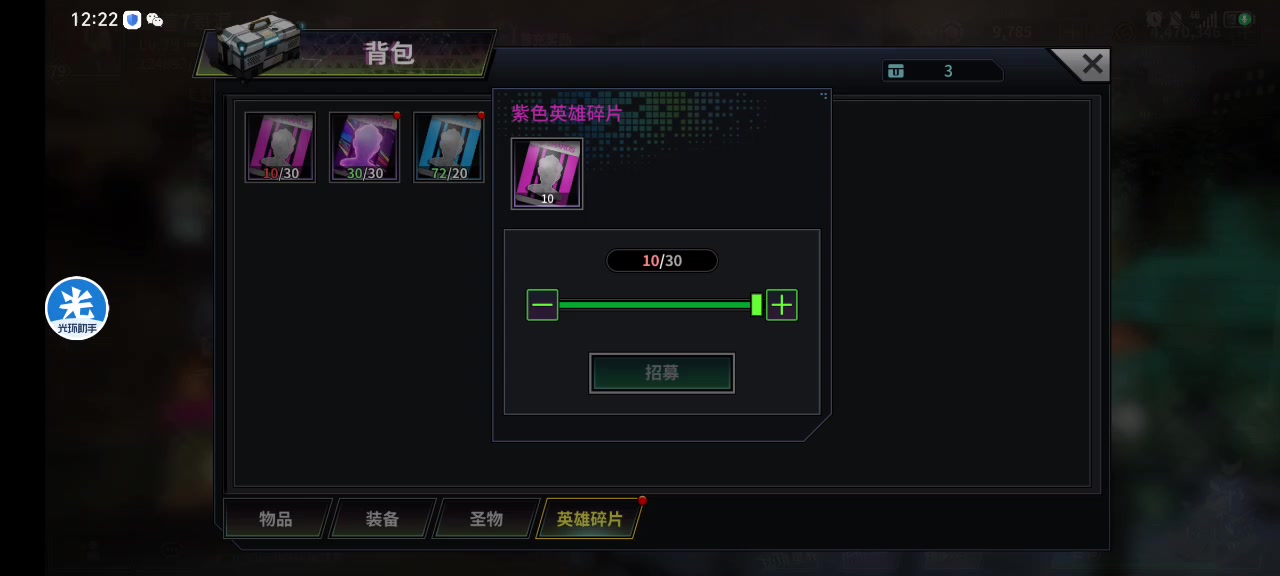
Task: Increase quantity with the plus button
Action: pos(781,304)
